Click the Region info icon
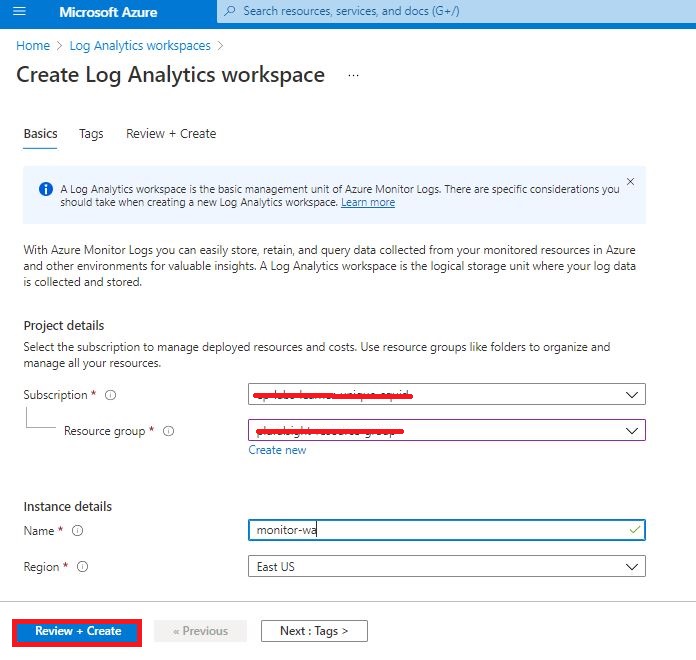Image resolution: width=696 pixels, height=660 pixels. 83,567
